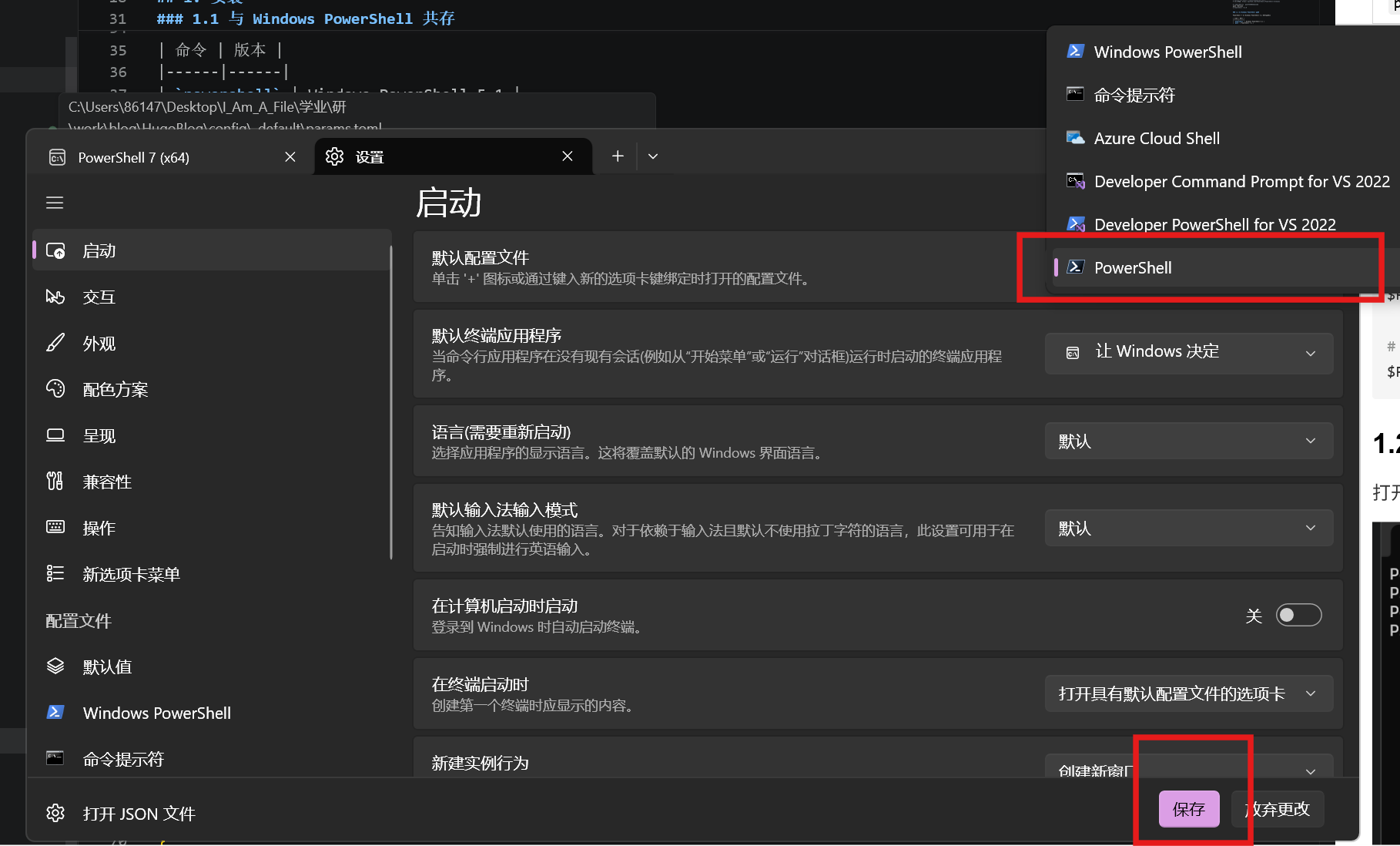Screen dimensions: 1400x846
Task: Click the 配置文件 section label in sidebar
Action: (x=79, y=620)
